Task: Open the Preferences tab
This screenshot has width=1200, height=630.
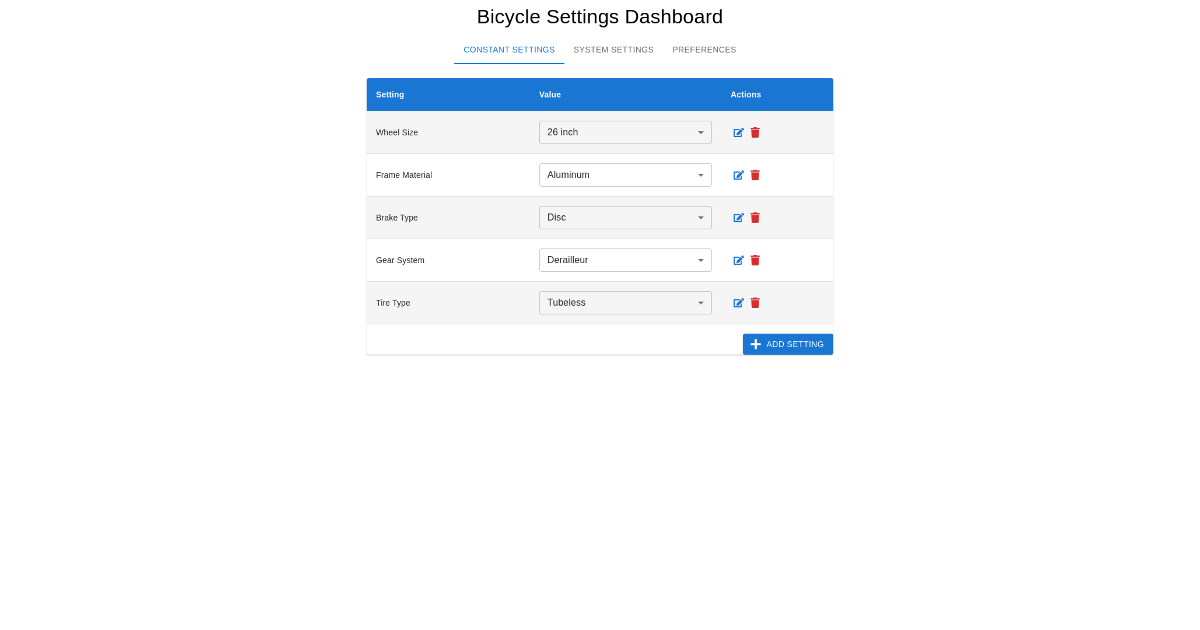Action: coord(704,50)
